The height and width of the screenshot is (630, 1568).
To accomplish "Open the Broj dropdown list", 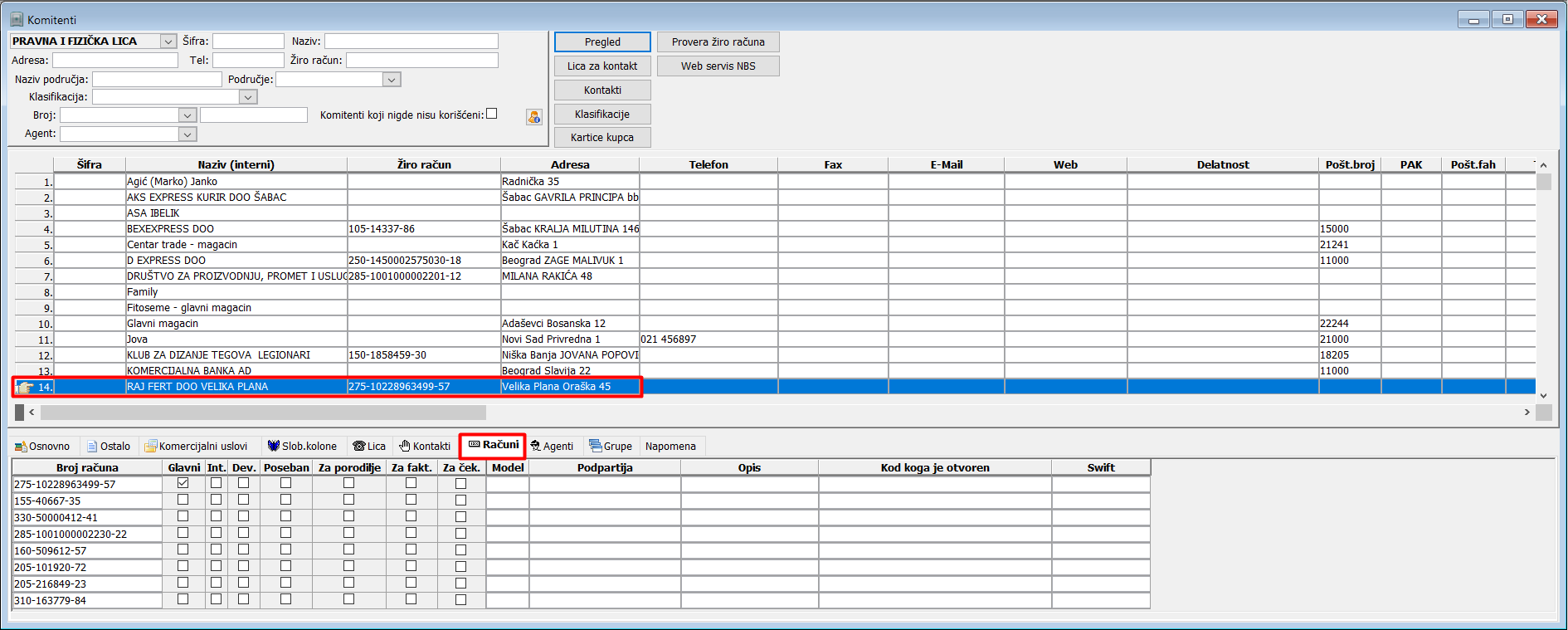I will 187,115.
